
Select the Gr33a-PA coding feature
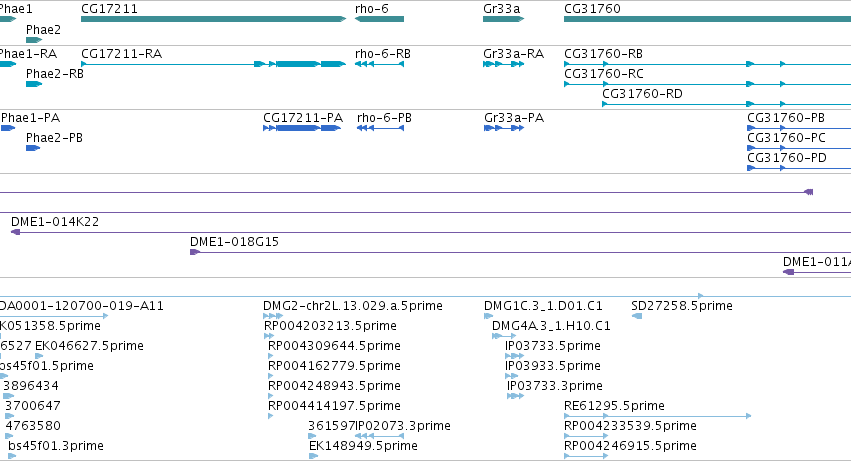[x=504, y=128]
